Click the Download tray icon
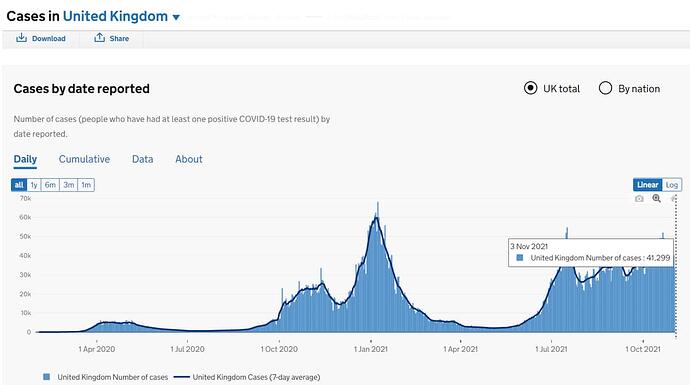Screen dimensions: 690x385 (21, 38)
